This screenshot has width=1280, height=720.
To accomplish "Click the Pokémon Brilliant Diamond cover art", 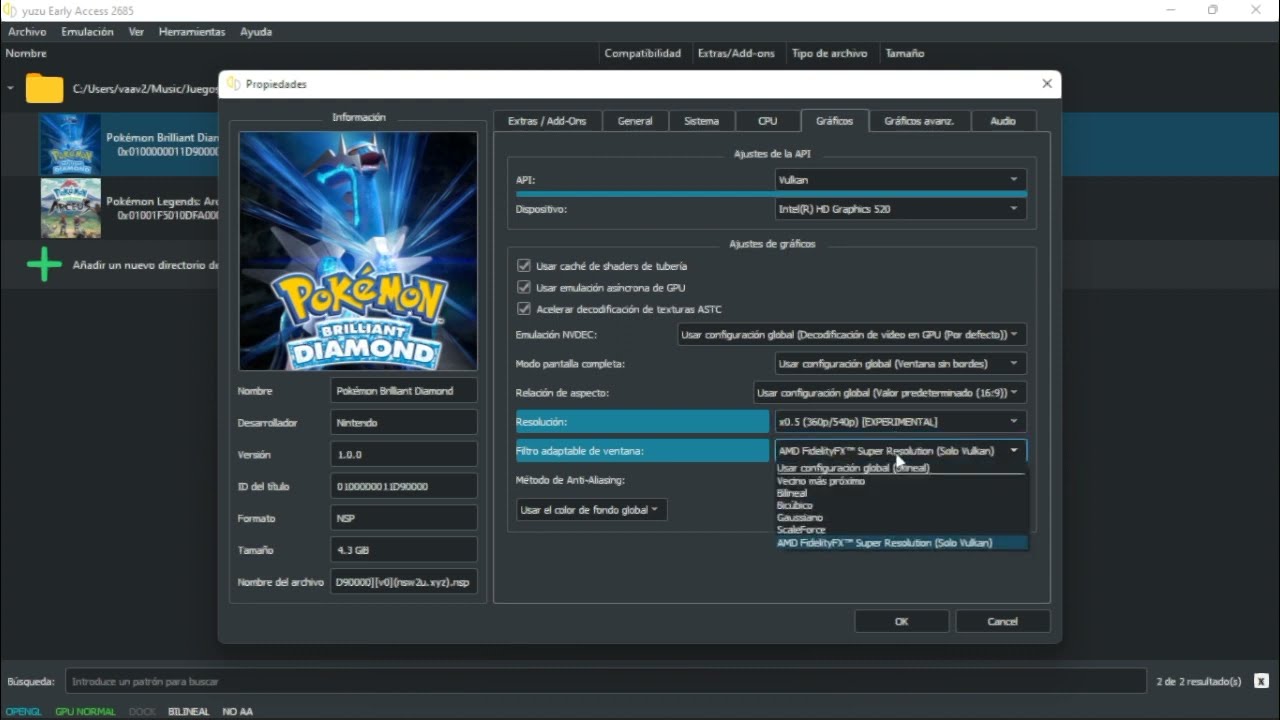I will click(x=358, y=251).
